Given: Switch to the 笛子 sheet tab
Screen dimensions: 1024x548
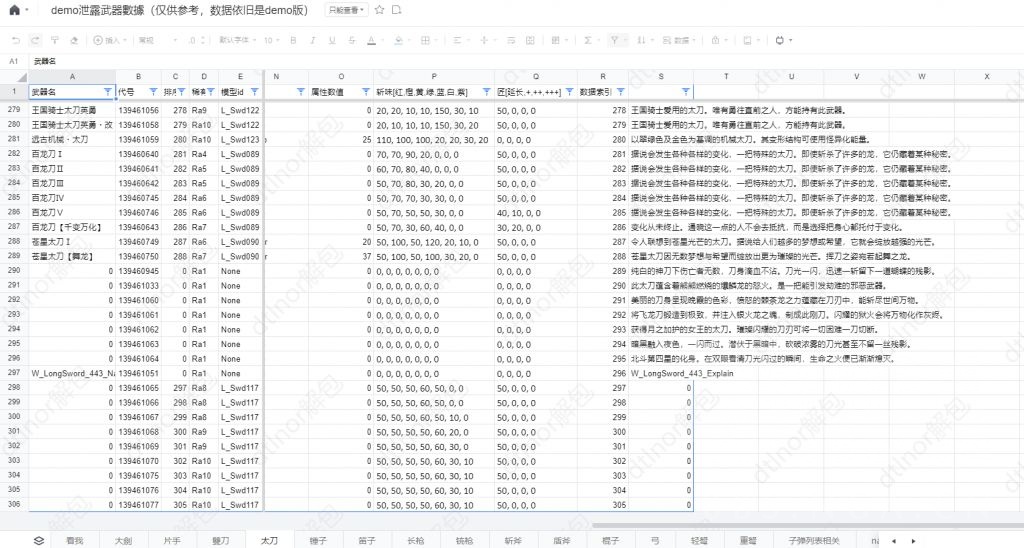Looking at the screenshot, I should pyautogui.click(x=367, y=541).
